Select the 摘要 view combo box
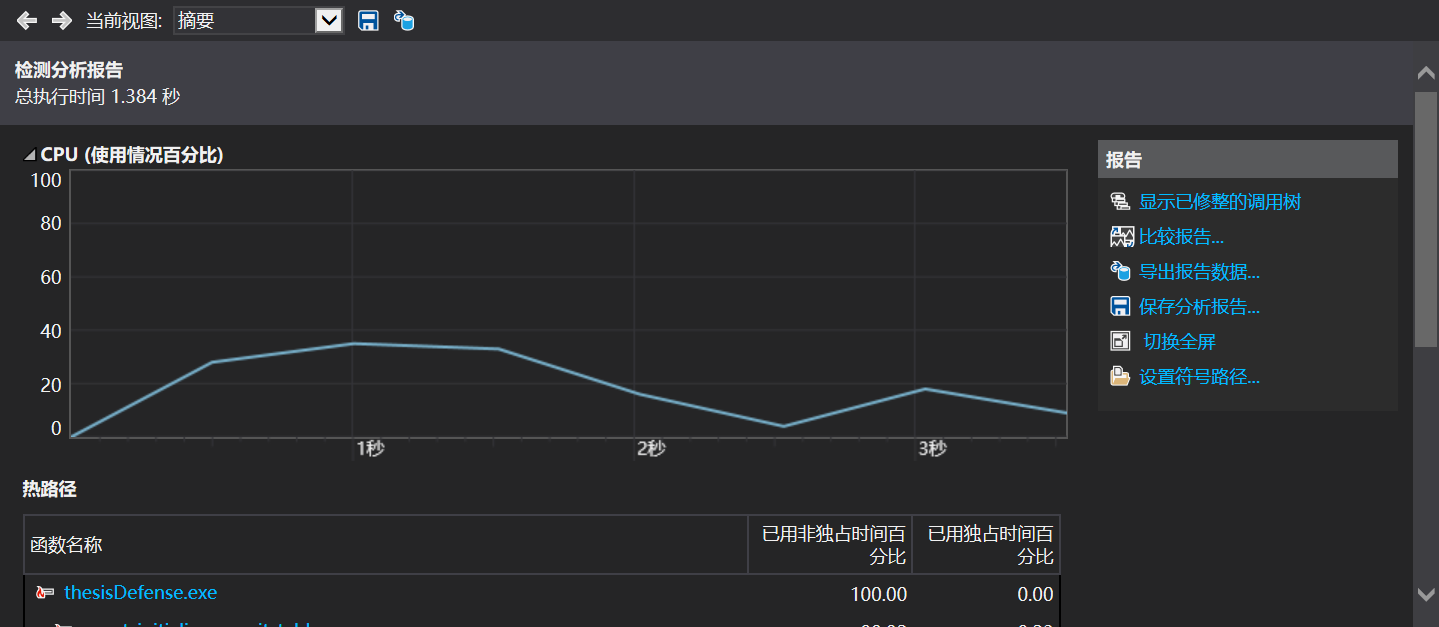This screenshot has height=627, width=1439. click(x=258, y=20)
